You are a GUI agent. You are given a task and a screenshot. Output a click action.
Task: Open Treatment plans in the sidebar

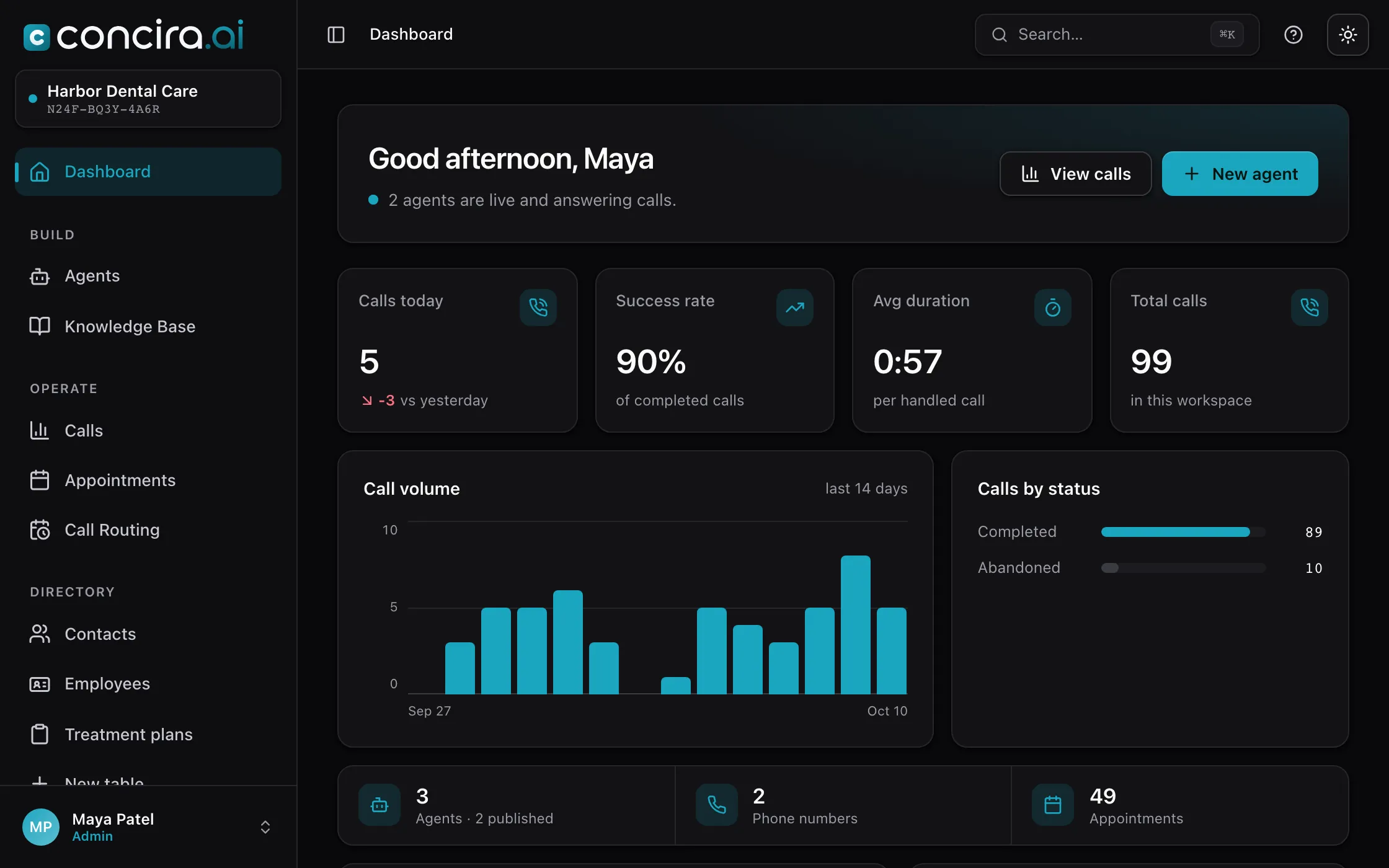click(x=148, y=734)
